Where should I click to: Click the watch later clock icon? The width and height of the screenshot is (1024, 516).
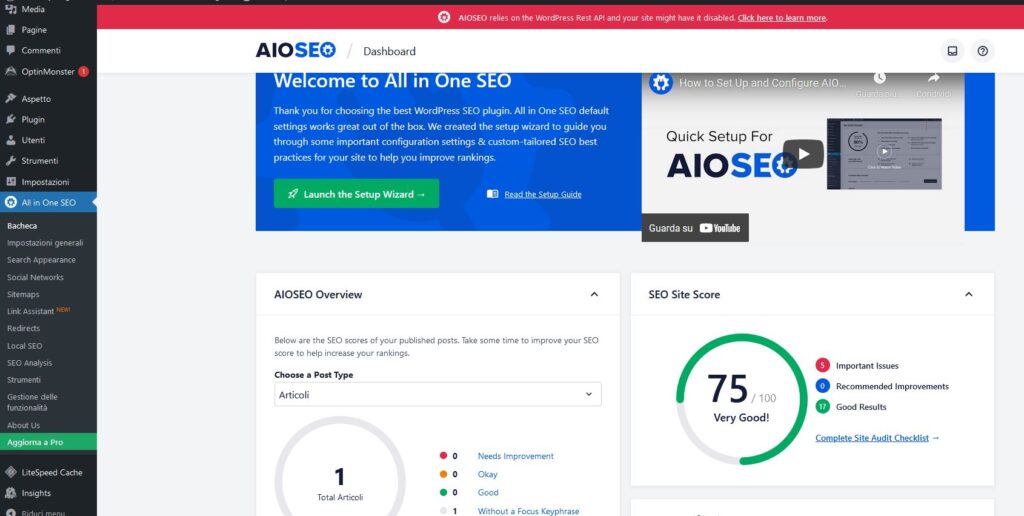880,78
